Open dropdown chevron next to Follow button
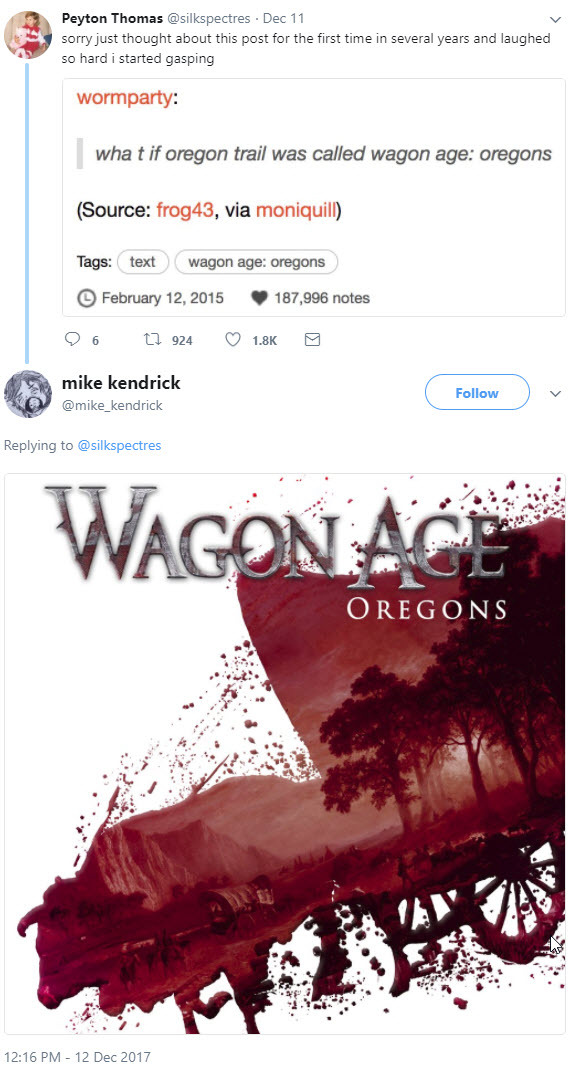 pos(555,394)
